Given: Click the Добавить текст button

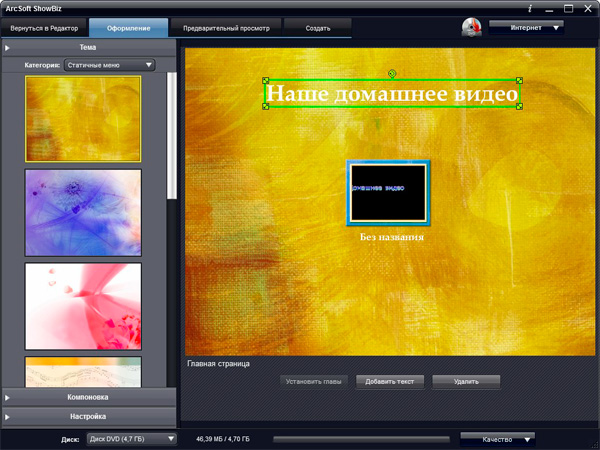Looking at the screenshot, I should click(x=388, y=382).
